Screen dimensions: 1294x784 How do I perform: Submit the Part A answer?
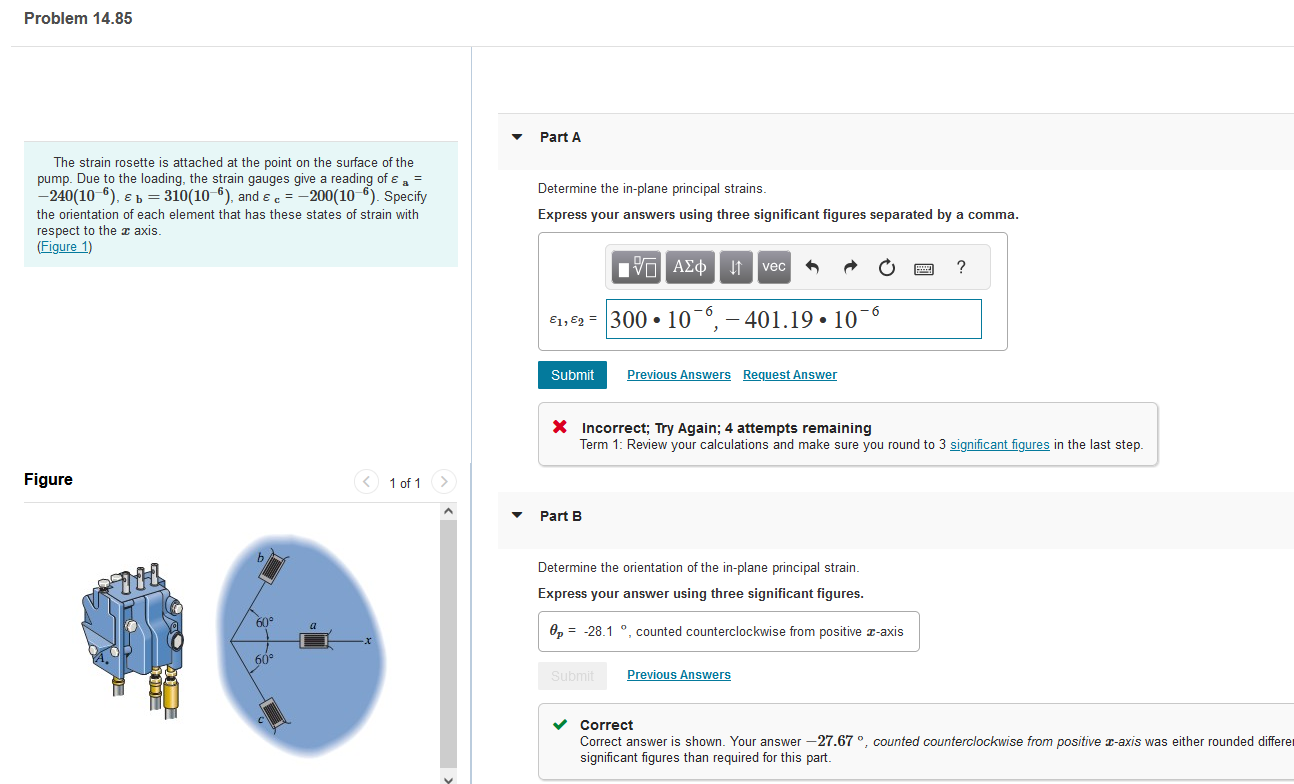[x=572, y=375]
